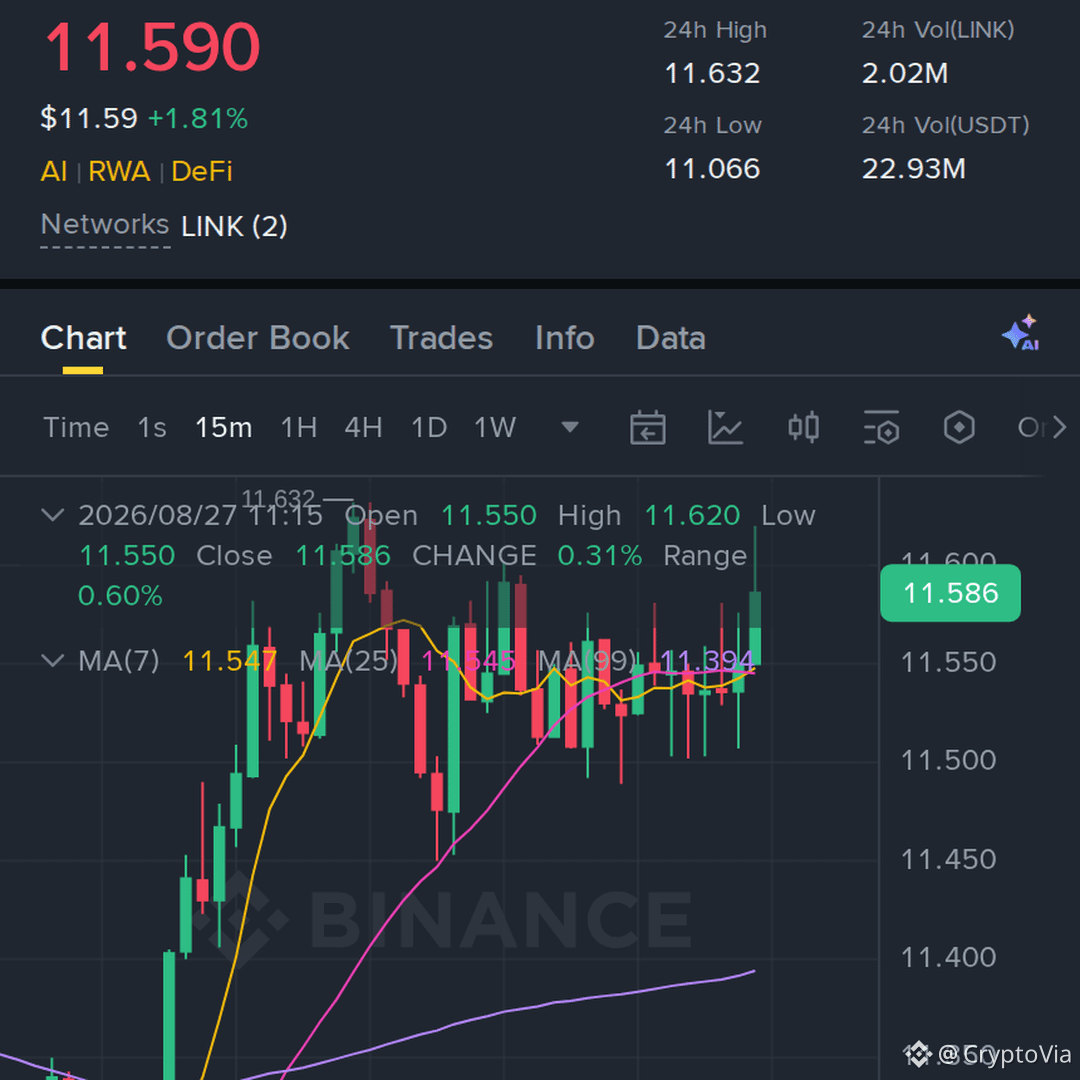Select the 1D interval
Image resolution: width=1080 pixels, height=1080 pixels.
429,428
